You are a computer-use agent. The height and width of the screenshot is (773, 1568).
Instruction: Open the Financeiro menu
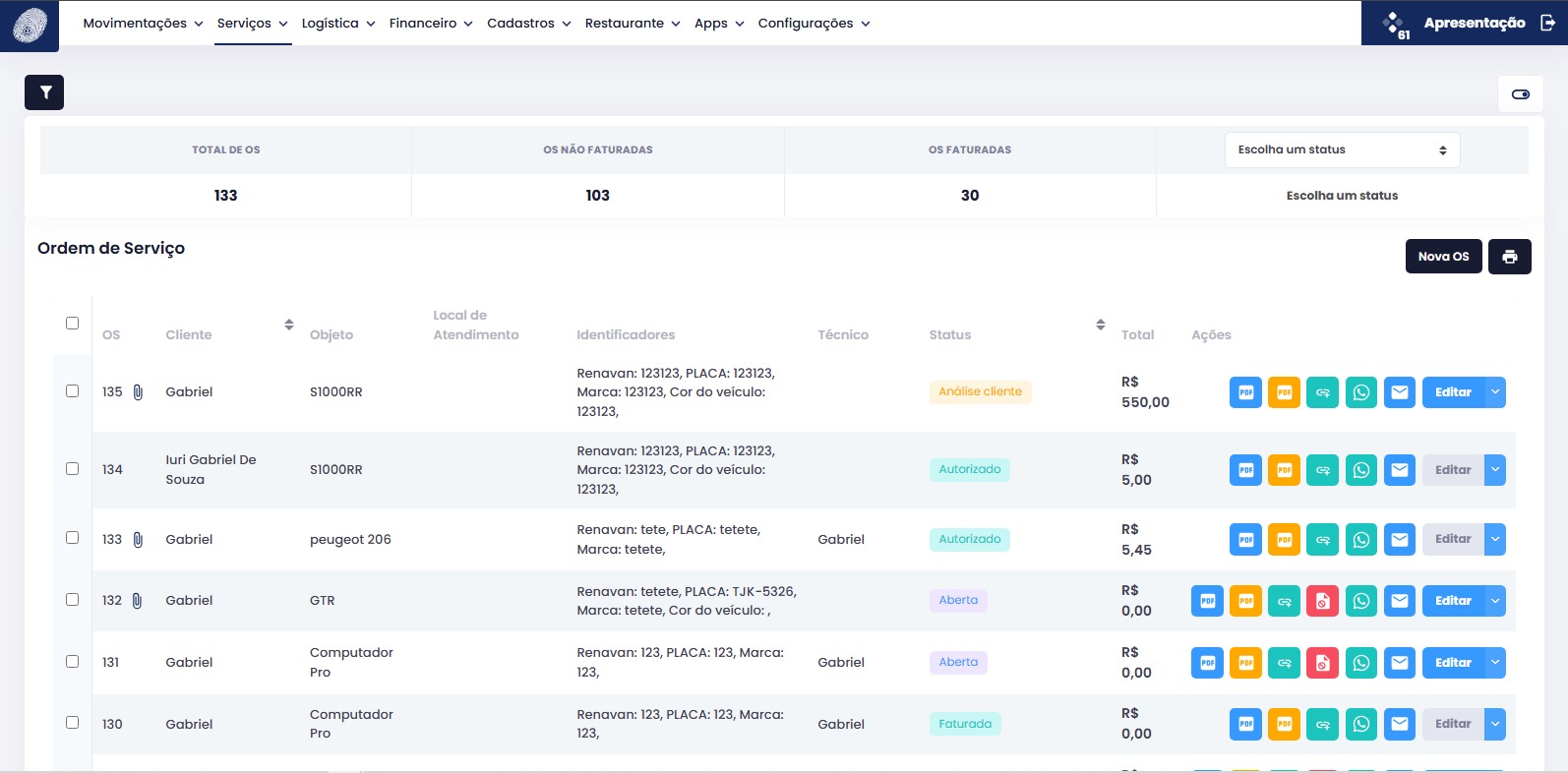[x=431, y=23]
